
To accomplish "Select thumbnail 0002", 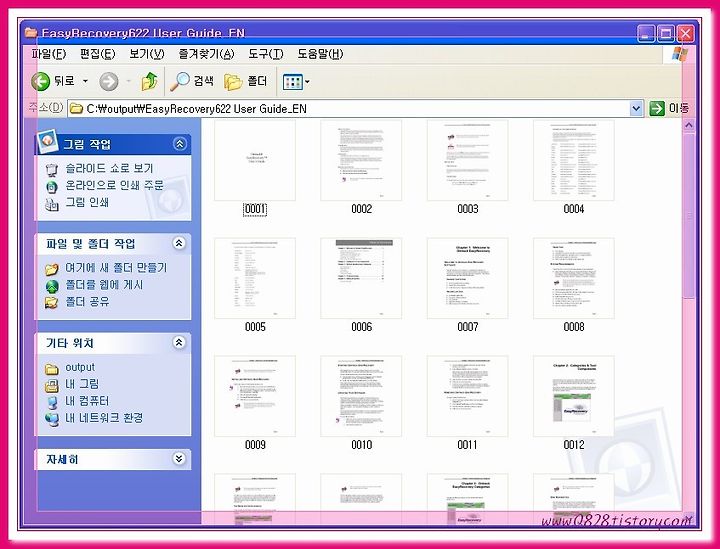I will (361, 160).
